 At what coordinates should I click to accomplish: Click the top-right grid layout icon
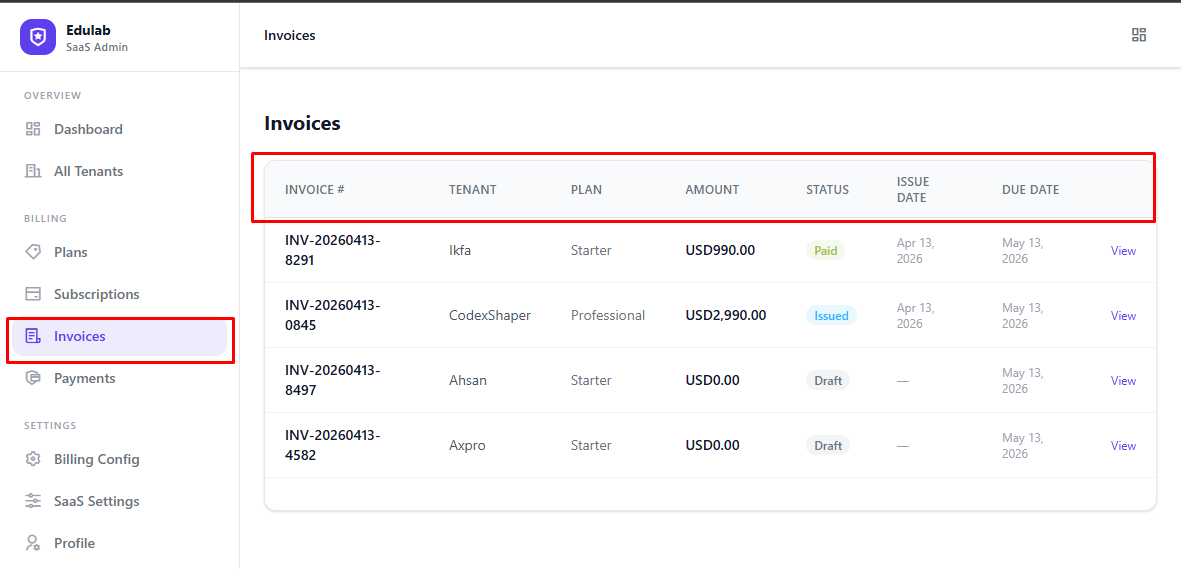1138,35
